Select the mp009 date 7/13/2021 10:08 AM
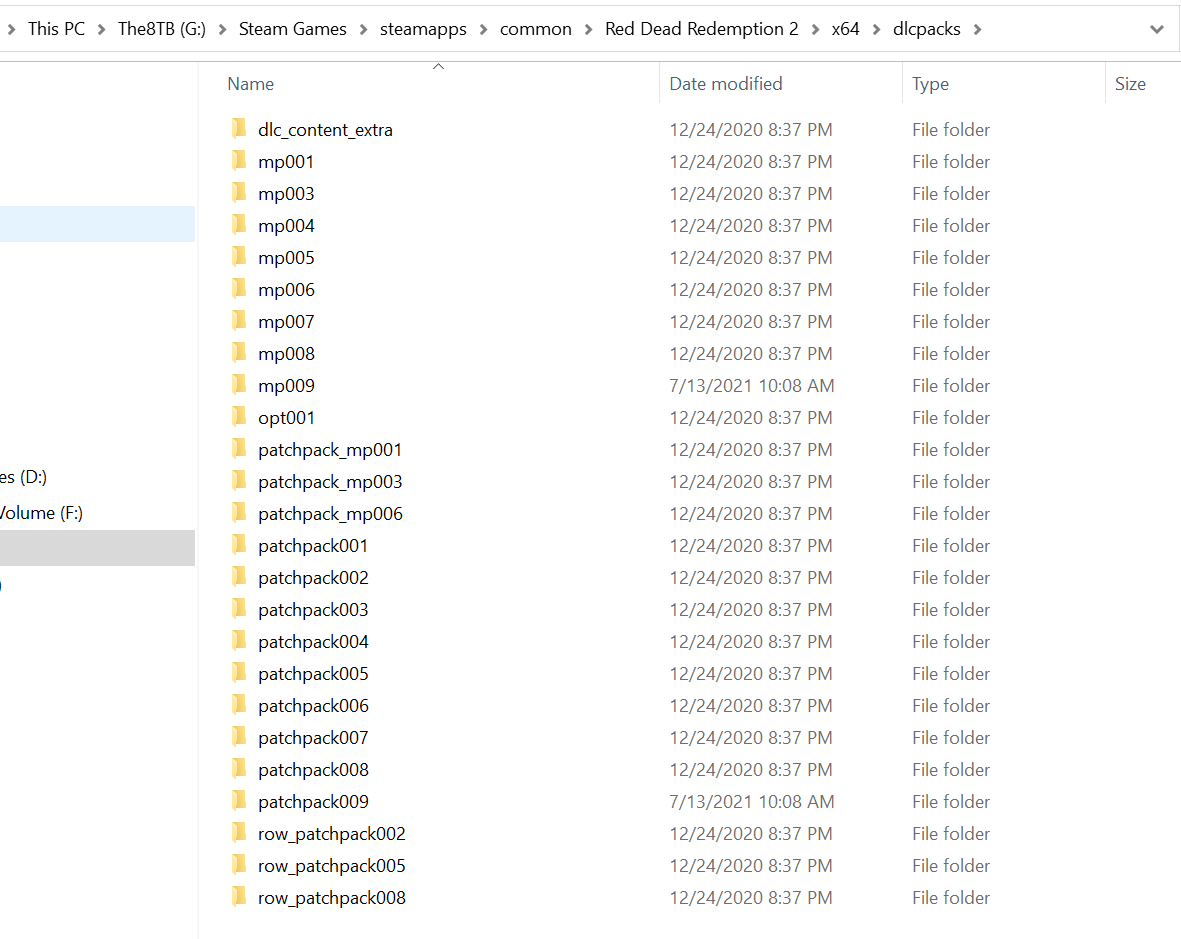Viewport: 1181px width, 939px height. coord(752,386)
